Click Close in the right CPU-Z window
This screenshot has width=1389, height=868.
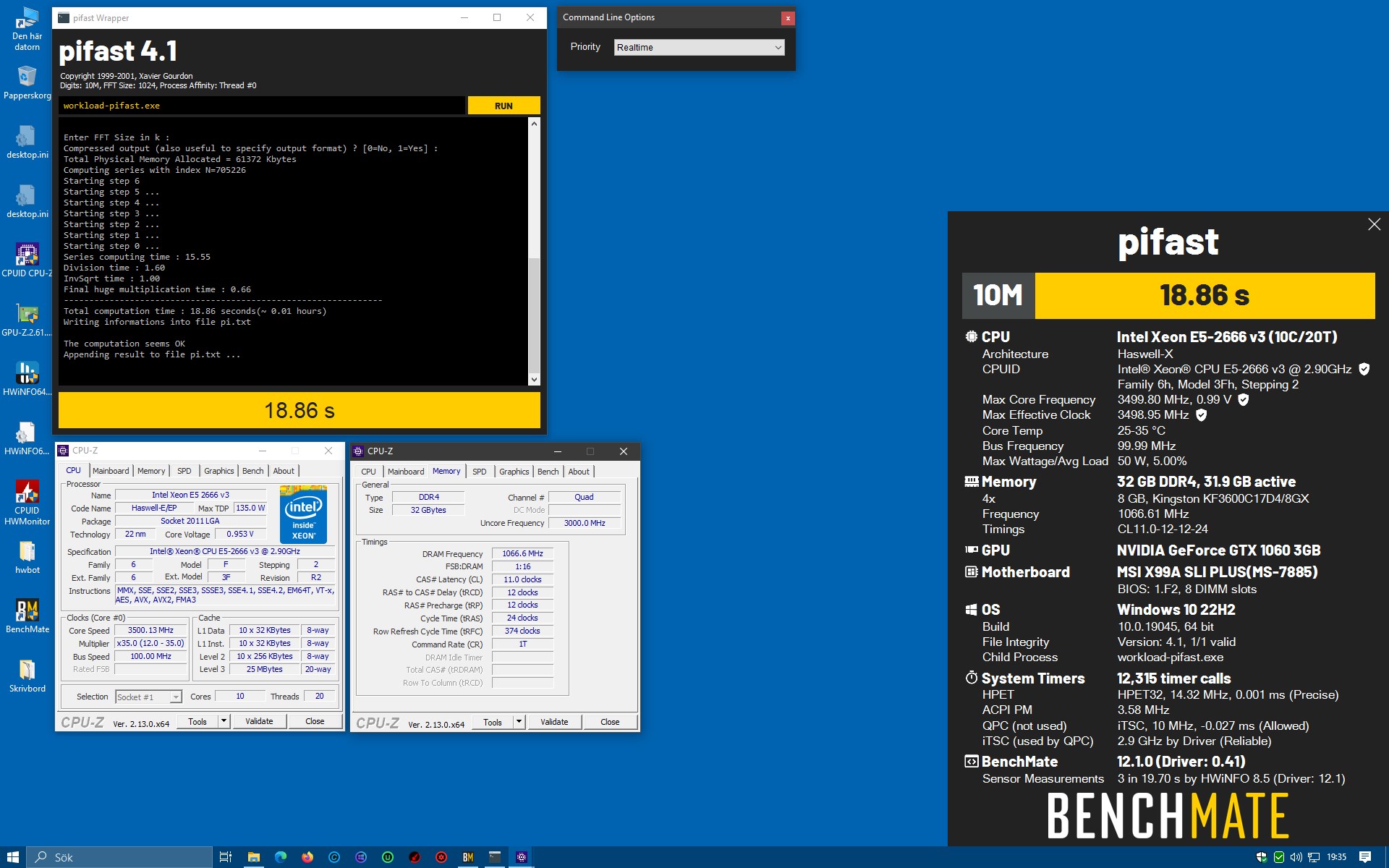click(610, 722)
